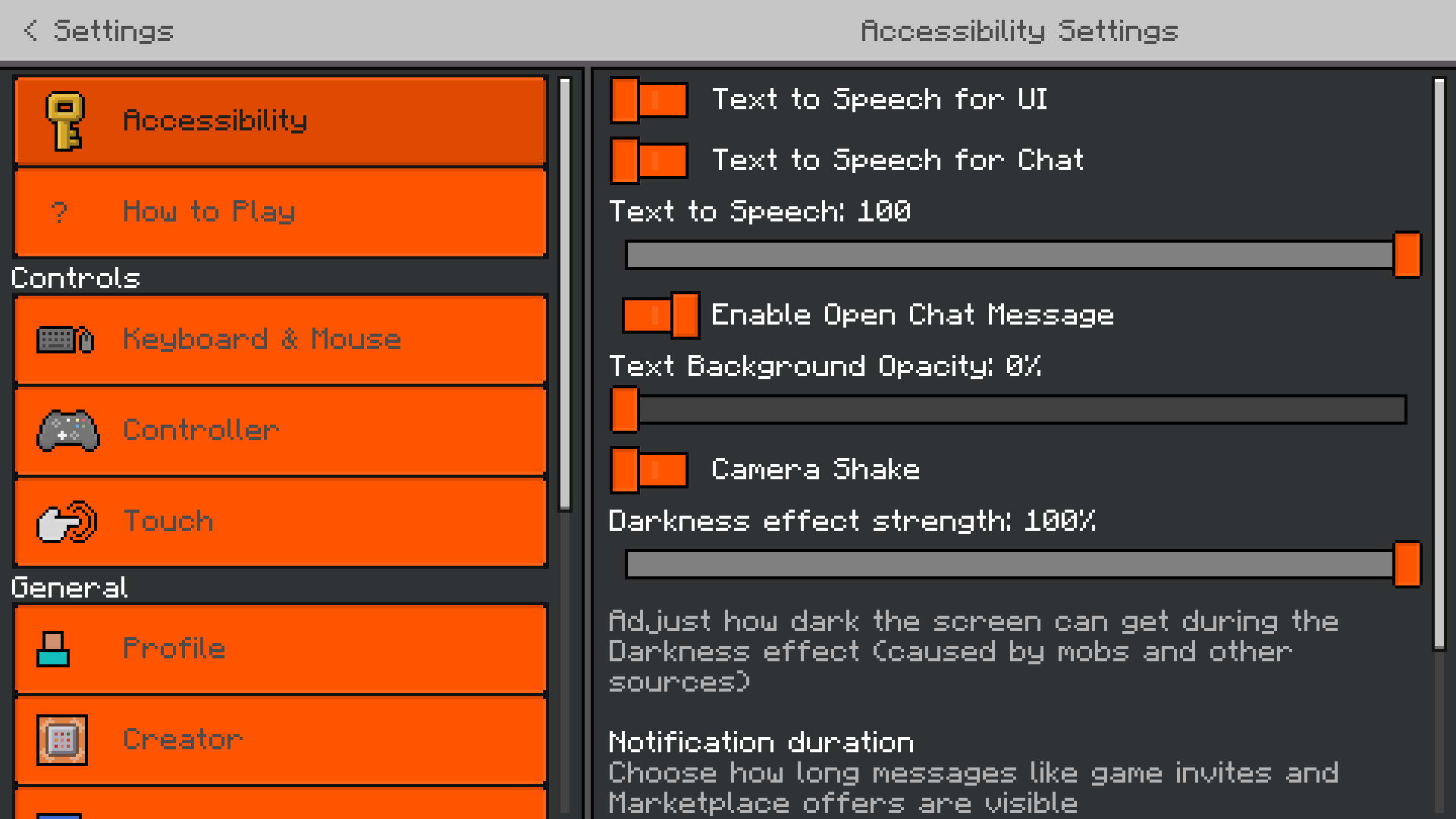
Task: Click the keyboard and mouse icon
Action: point(65,340)
